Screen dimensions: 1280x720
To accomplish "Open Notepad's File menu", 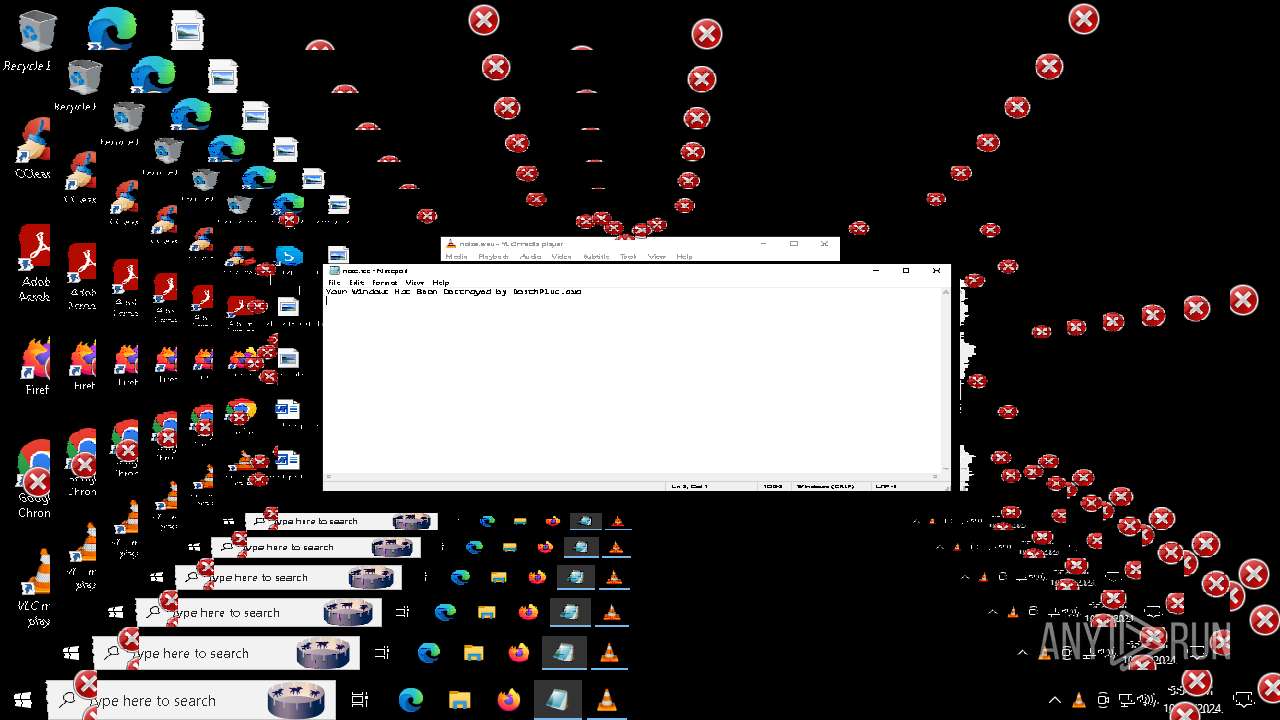I will coord(335,283).
